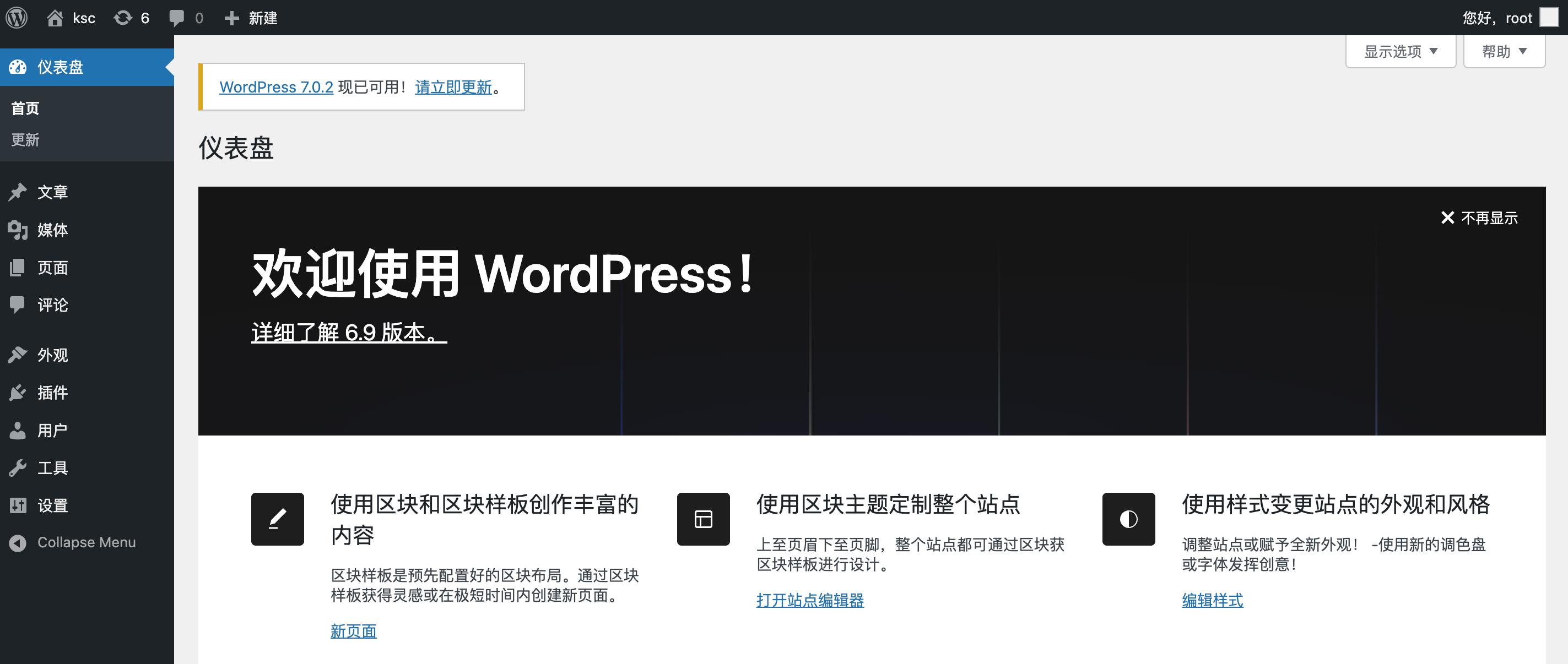Click the 文章 pushpin icon
1568x664 pixels.
(x=18, y=192)
